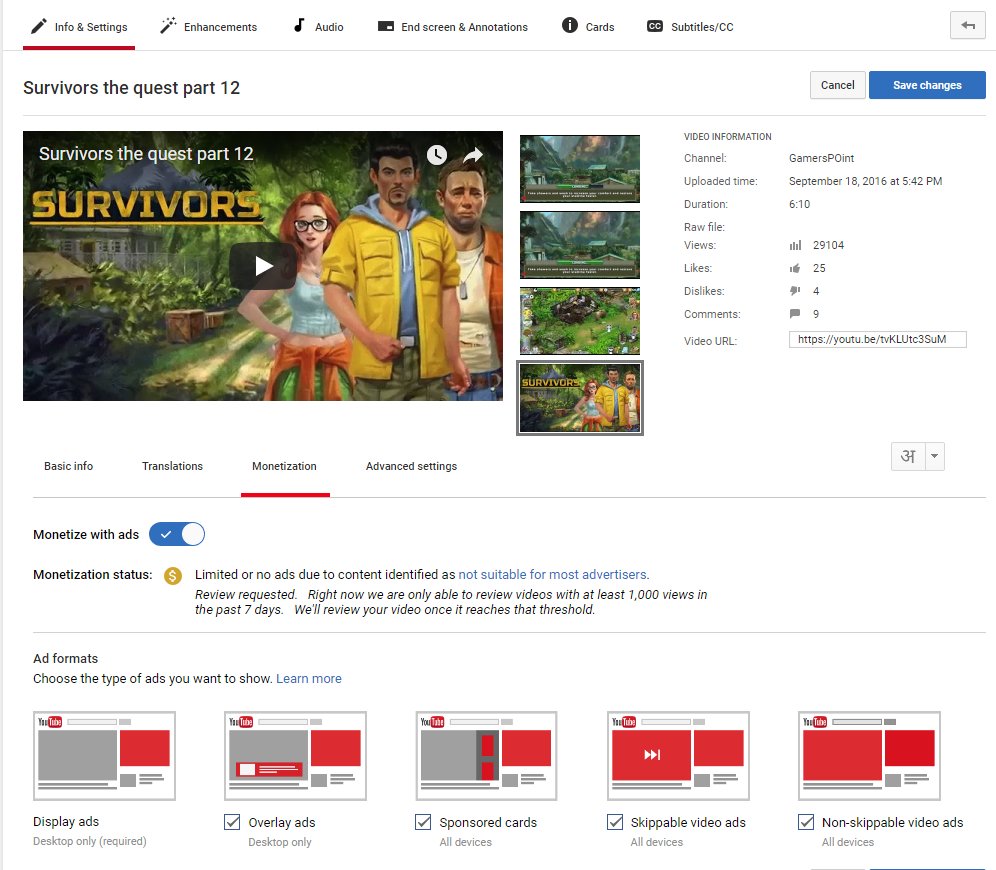Open the Enhancements tab

pyautogui.click(x=208, y=27)
